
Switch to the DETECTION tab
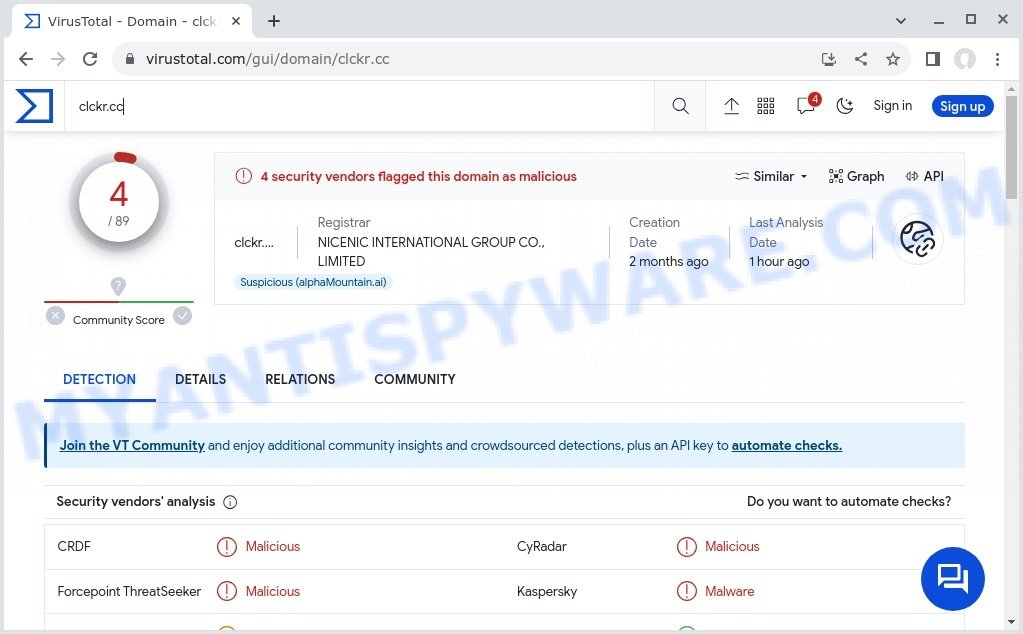click(x=99, y=379)
